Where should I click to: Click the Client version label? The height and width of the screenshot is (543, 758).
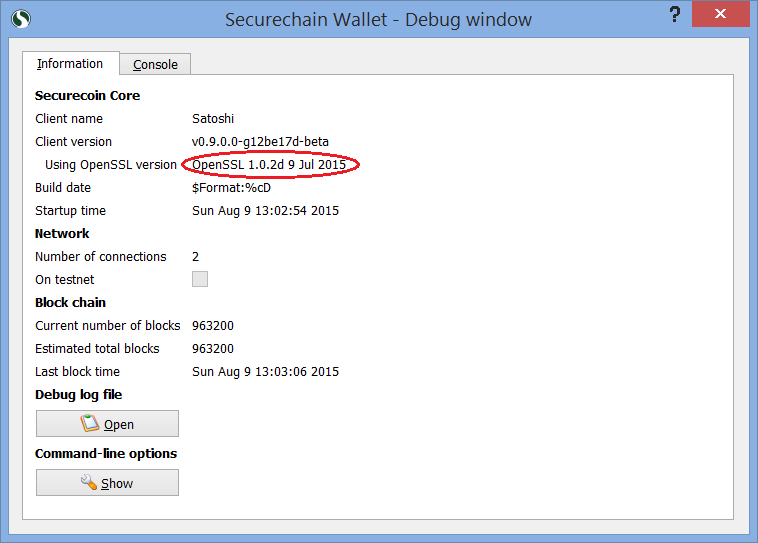pyautogui.click(x=73, y=142)
